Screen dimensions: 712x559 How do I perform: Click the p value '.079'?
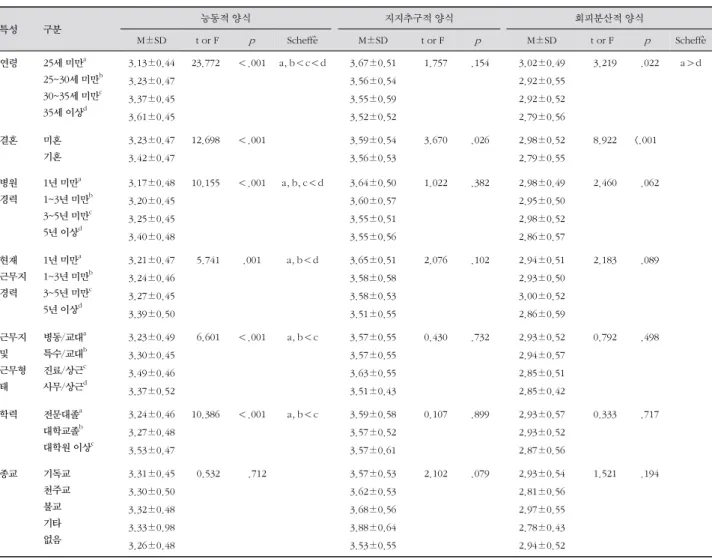point(480,473)
